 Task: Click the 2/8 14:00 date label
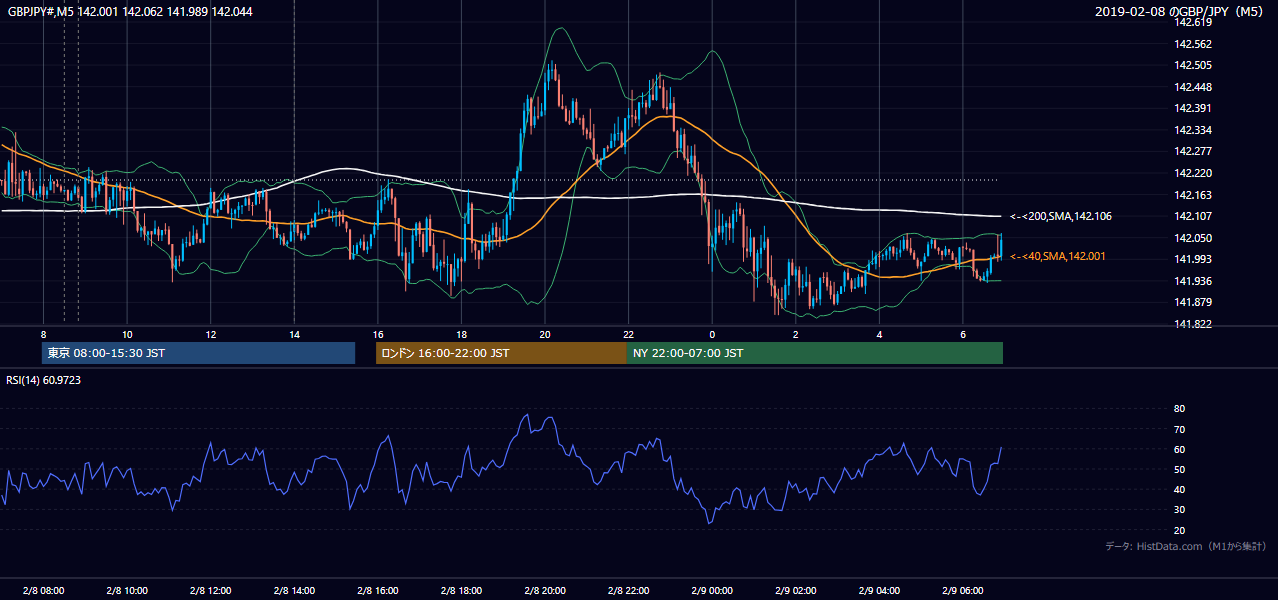(x=294, y=591)
